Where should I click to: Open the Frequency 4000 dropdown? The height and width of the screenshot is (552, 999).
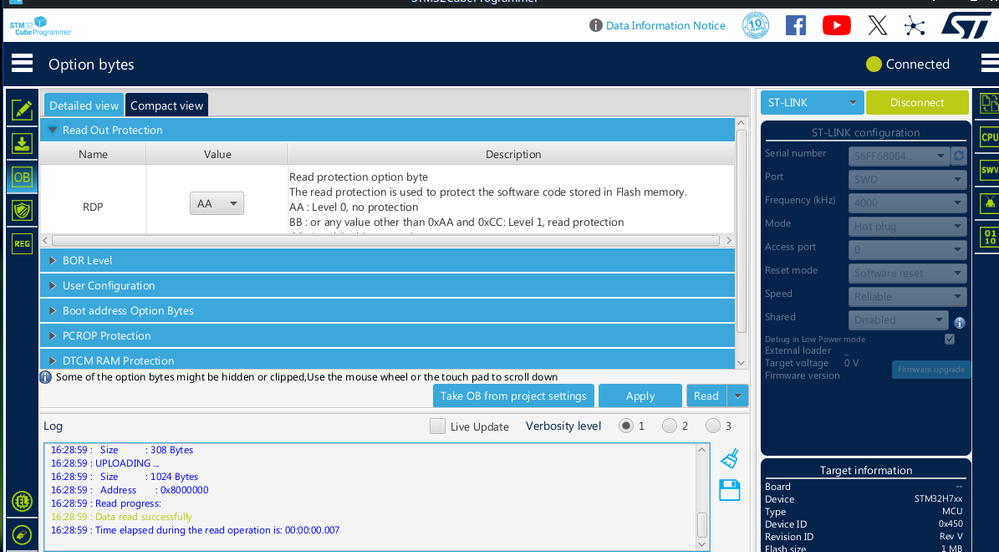(908, 203)
